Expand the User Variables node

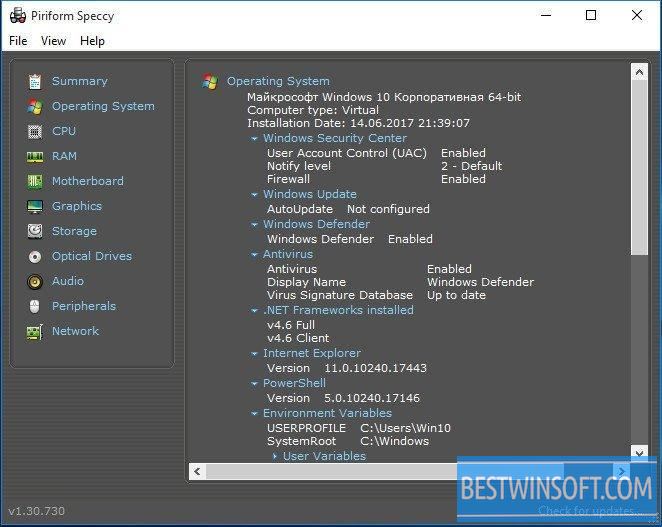(275, 456)
